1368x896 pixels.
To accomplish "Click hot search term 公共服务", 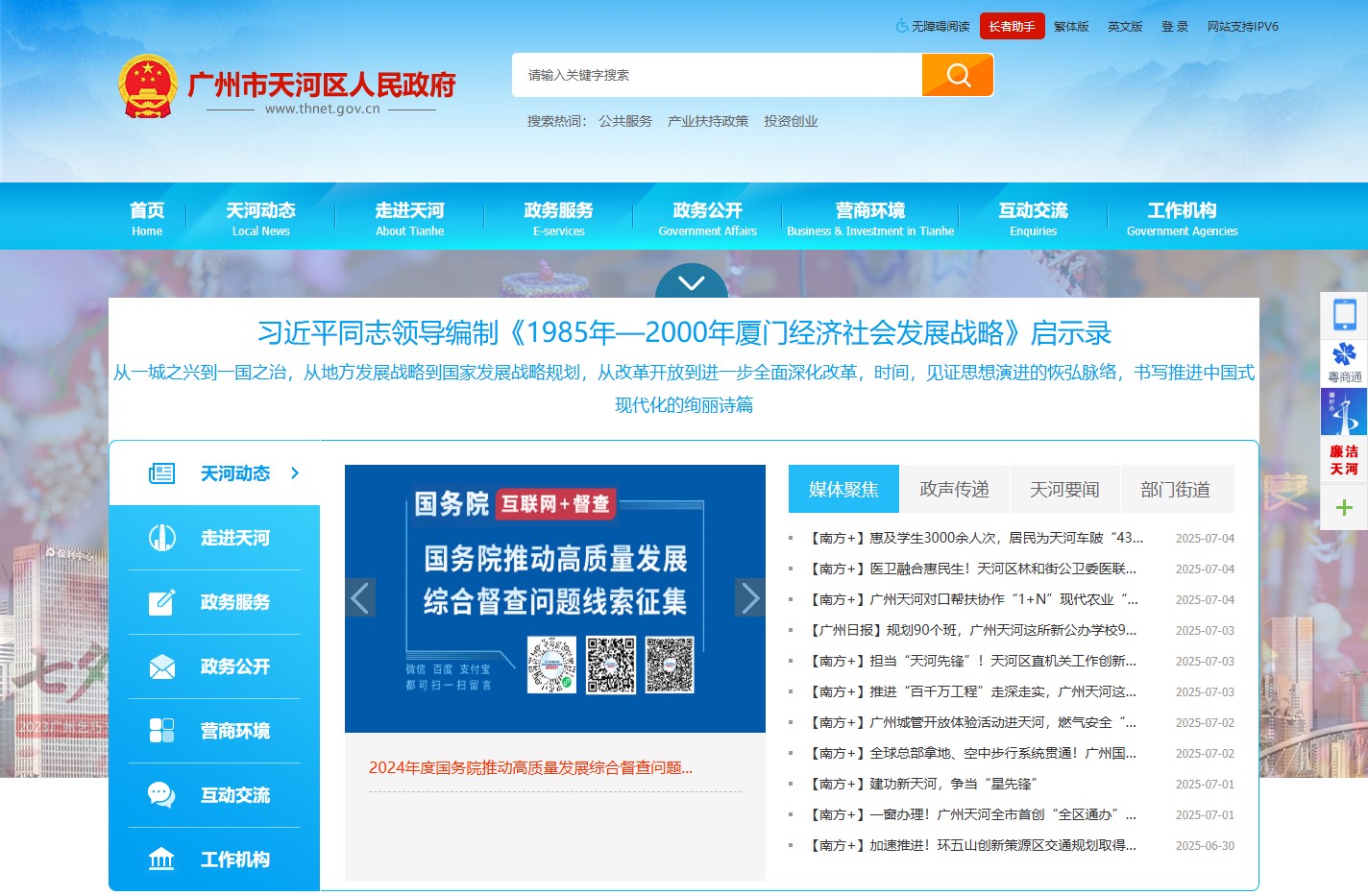I will click(625, 121).
